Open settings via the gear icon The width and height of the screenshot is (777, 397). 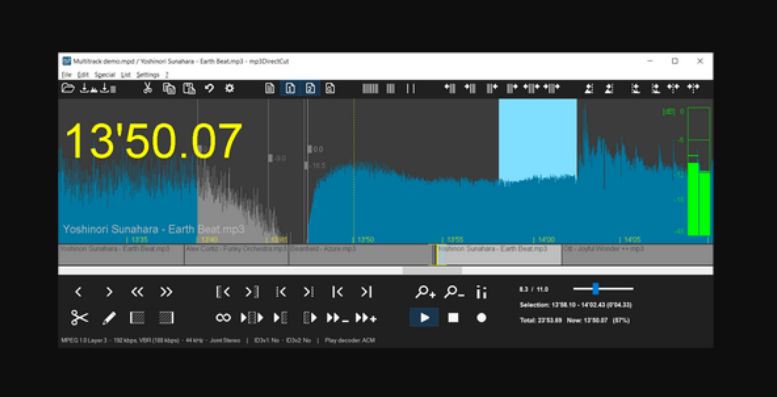point(229,89)
